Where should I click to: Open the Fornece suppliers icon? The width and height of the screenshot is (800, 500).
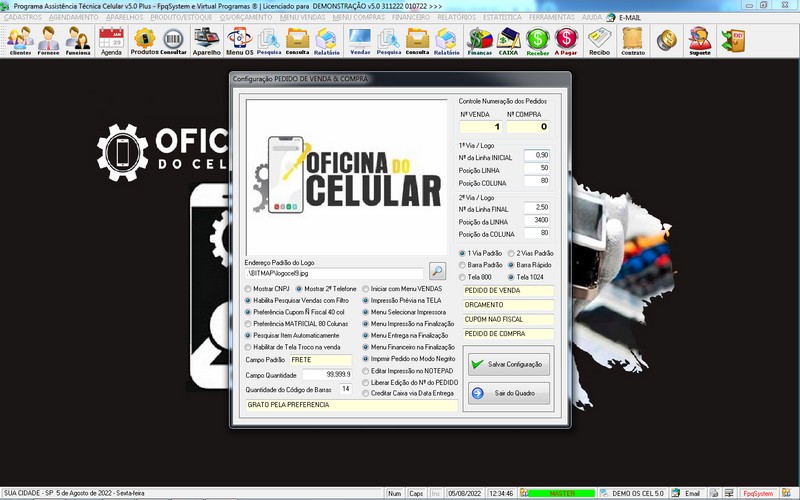click(48, 41)
